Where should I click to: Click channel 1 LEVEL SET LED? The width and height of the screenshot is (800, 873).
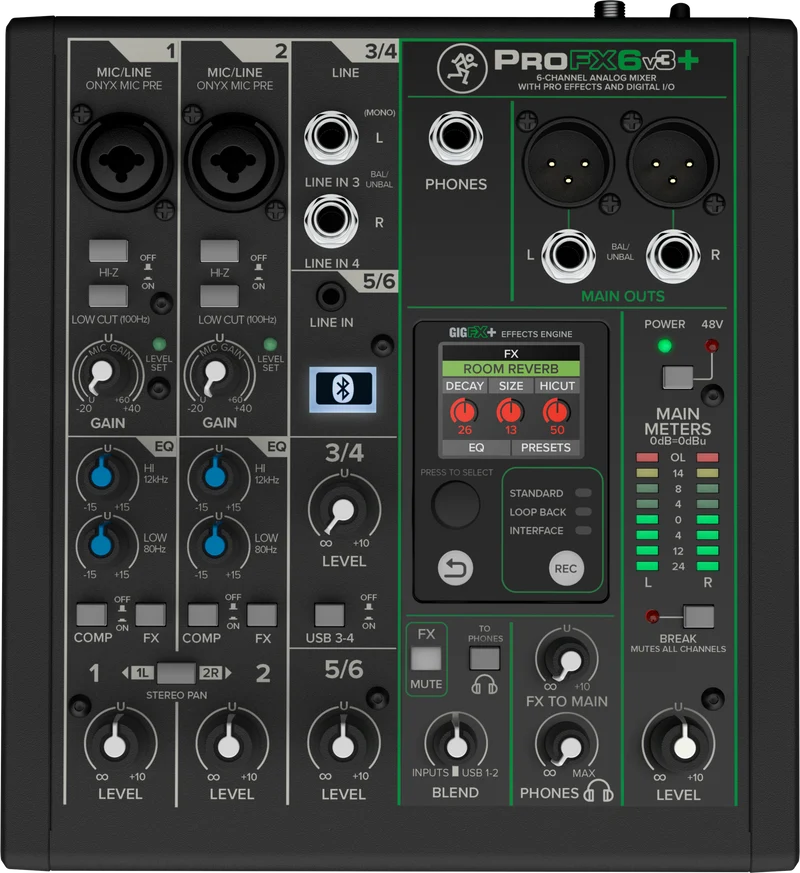[x=159, y=344]
